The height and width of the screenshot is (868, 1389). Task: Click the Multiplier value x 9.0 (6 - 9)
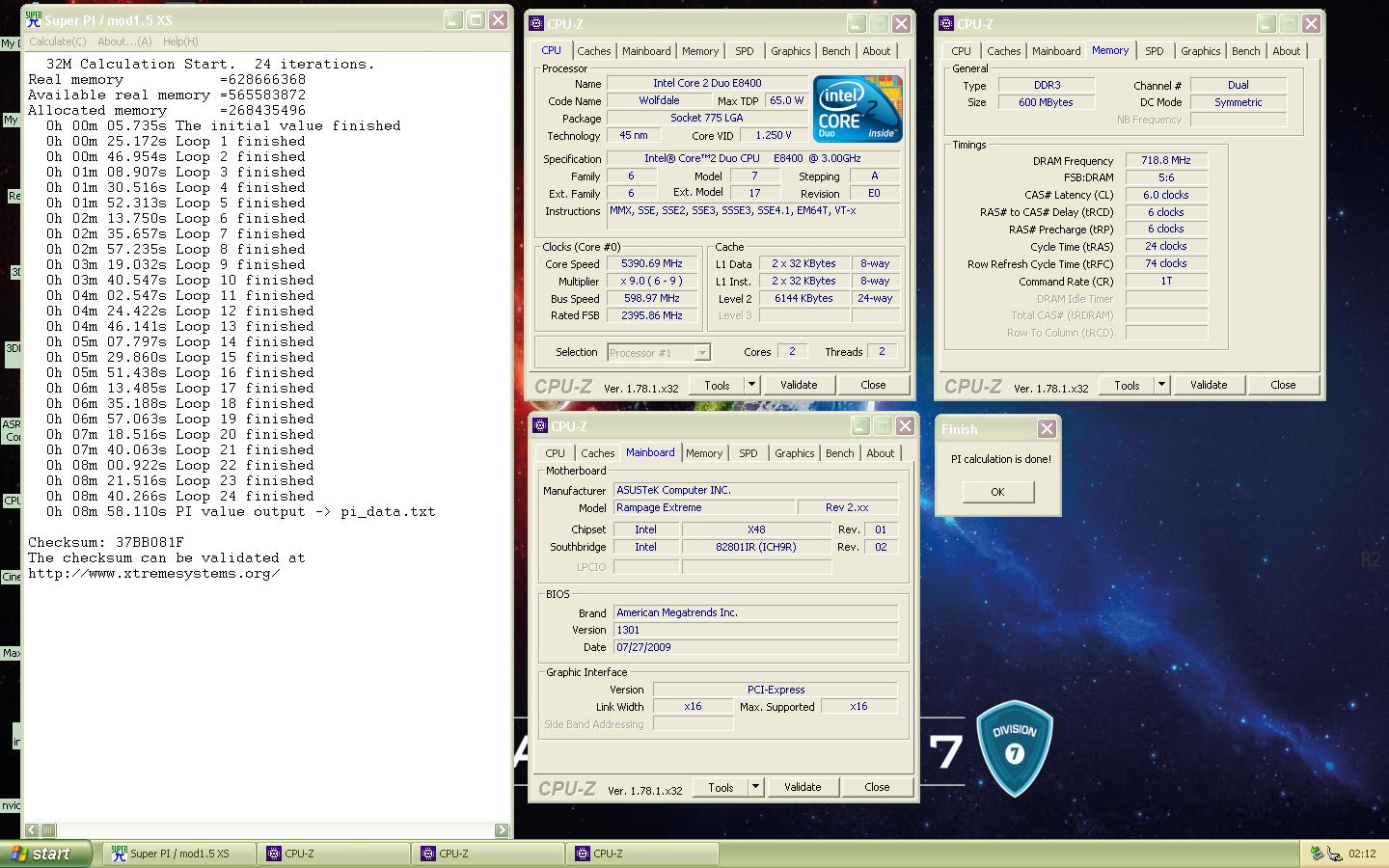click(x=652, y=281)
